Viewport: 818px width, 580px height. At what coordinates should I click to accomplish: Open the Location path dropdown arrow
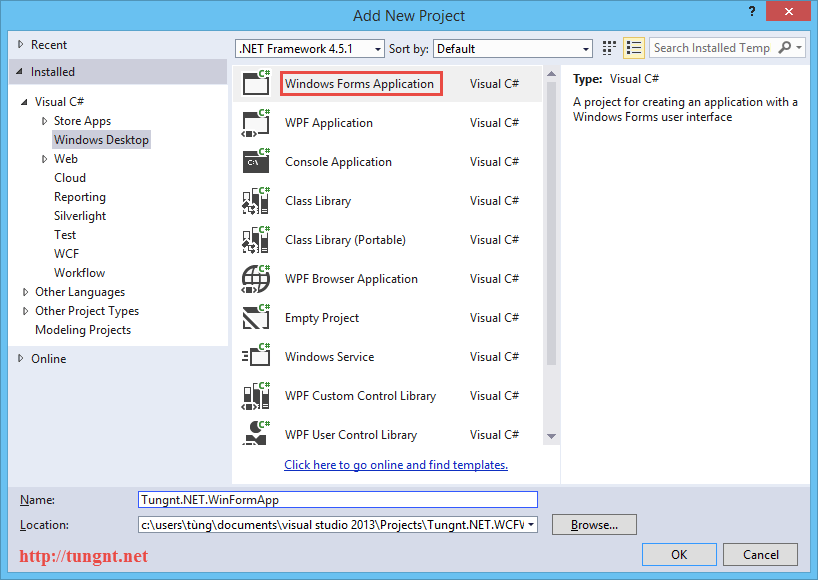[x=531, y=524]
